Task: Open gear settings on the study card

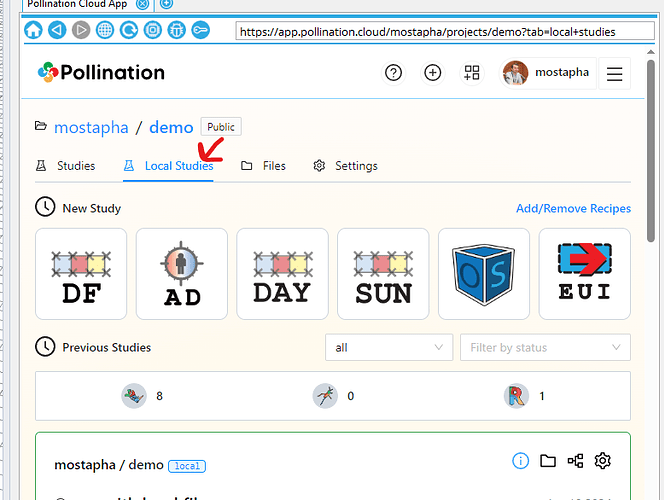Action: pos(603,461)
